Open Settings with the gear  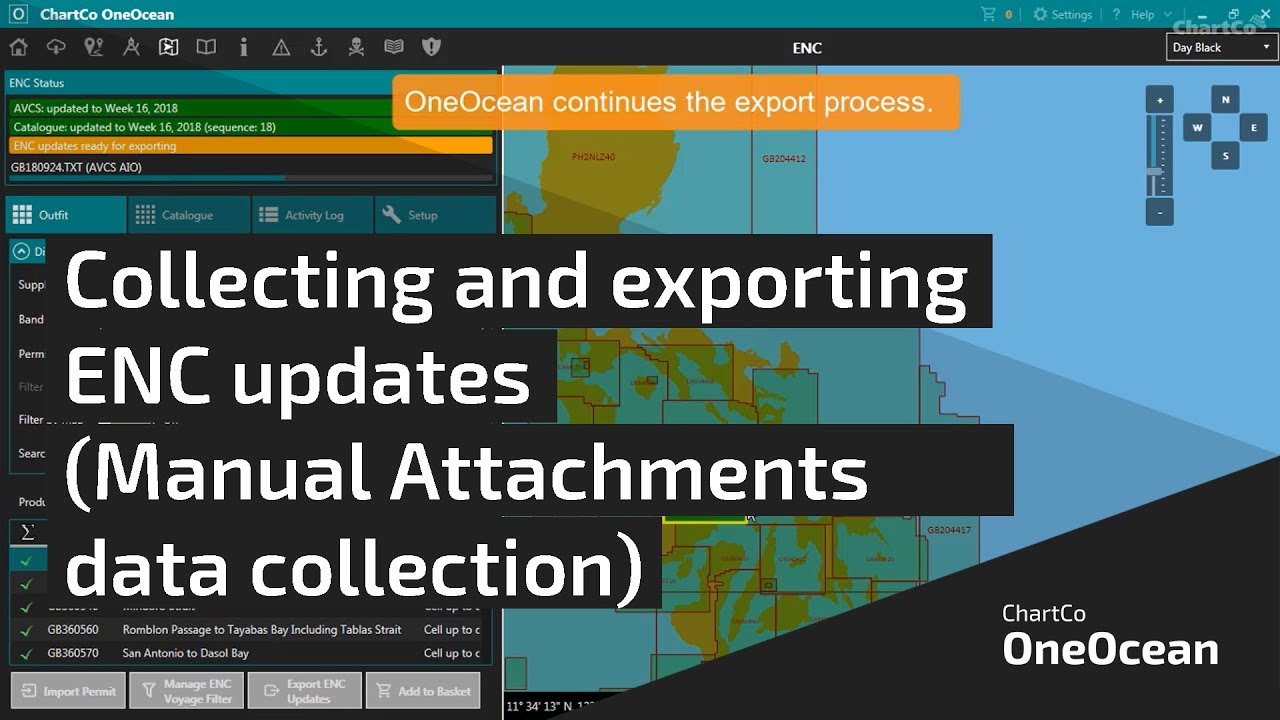click(x=1062, y=15)
